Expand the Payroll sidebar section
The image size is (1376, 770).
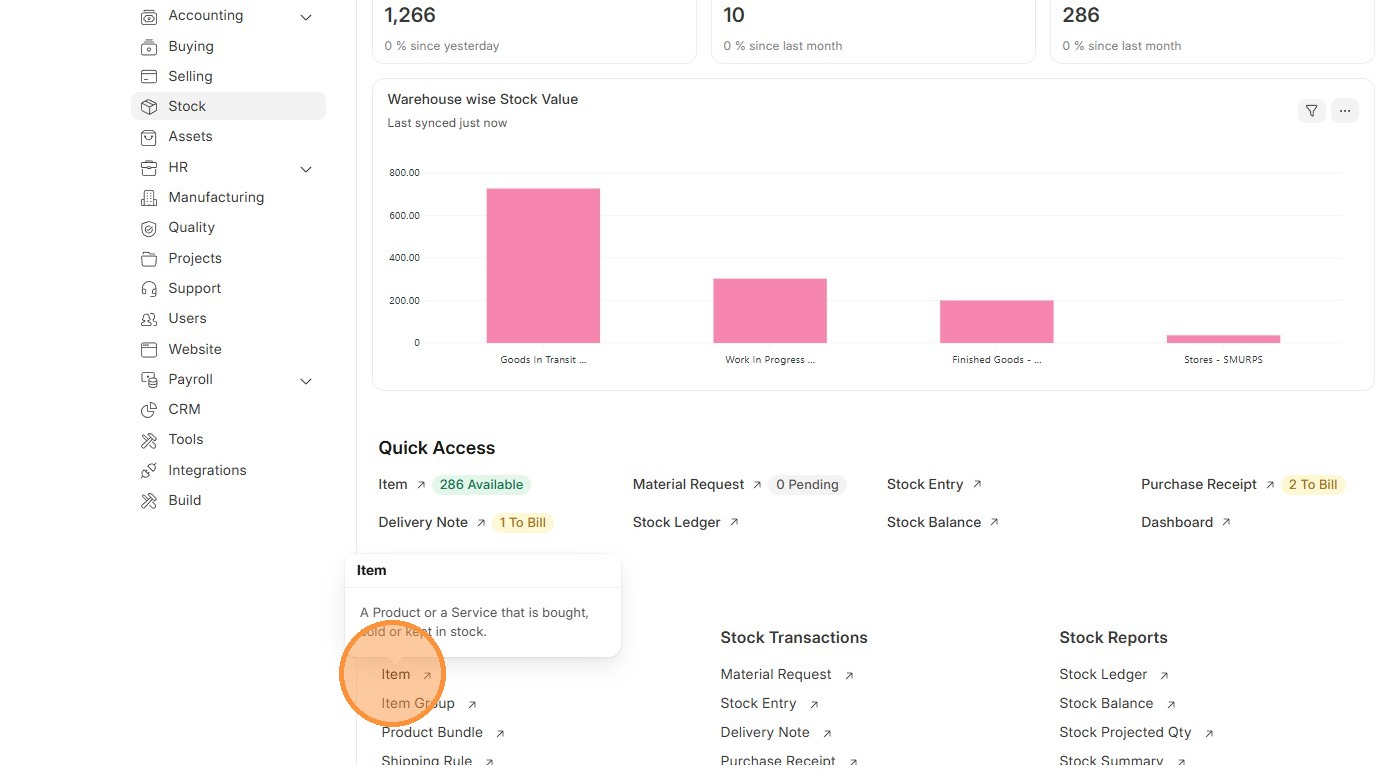click(x=306, y=380)
